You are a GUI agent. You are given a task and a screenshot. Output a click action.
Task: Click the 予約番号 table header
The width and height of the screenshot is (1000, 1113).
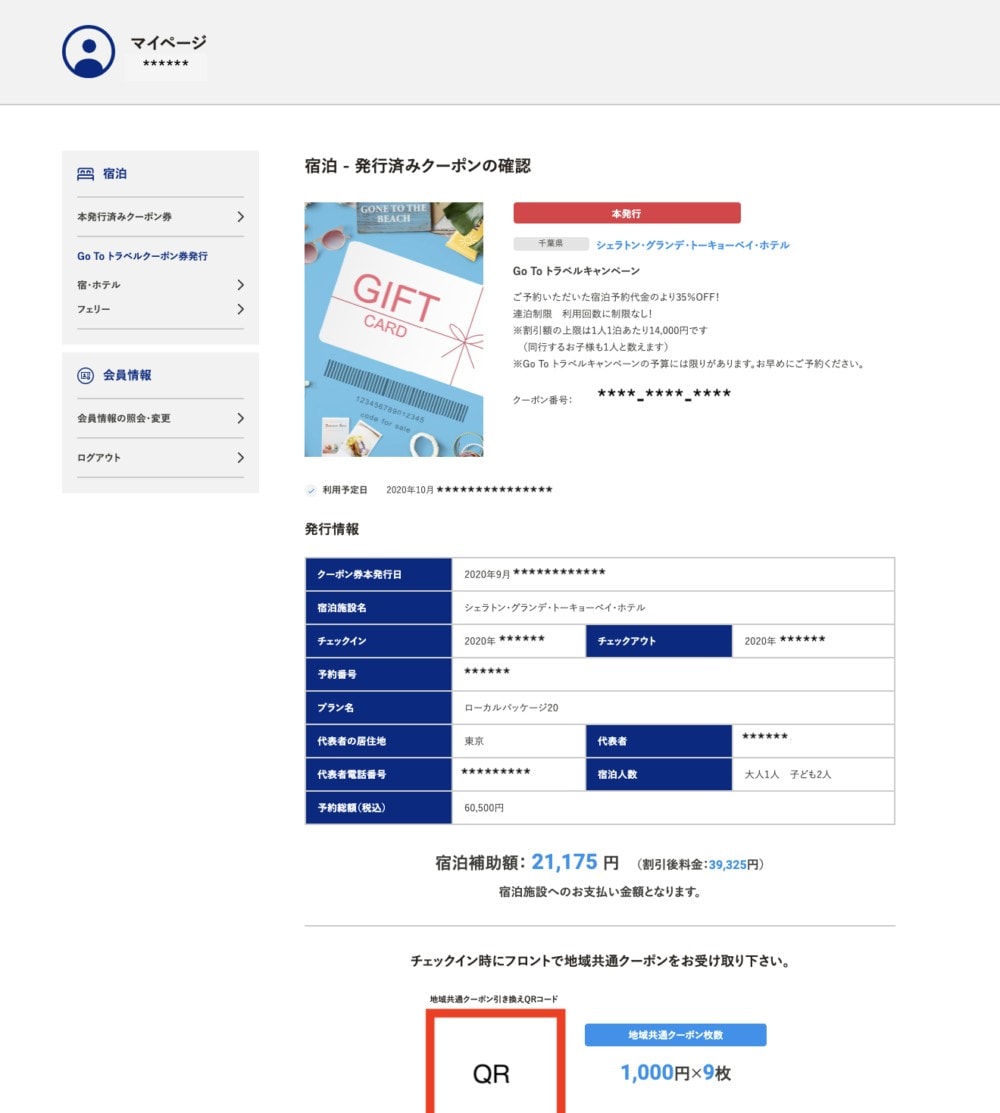[378, 674]
